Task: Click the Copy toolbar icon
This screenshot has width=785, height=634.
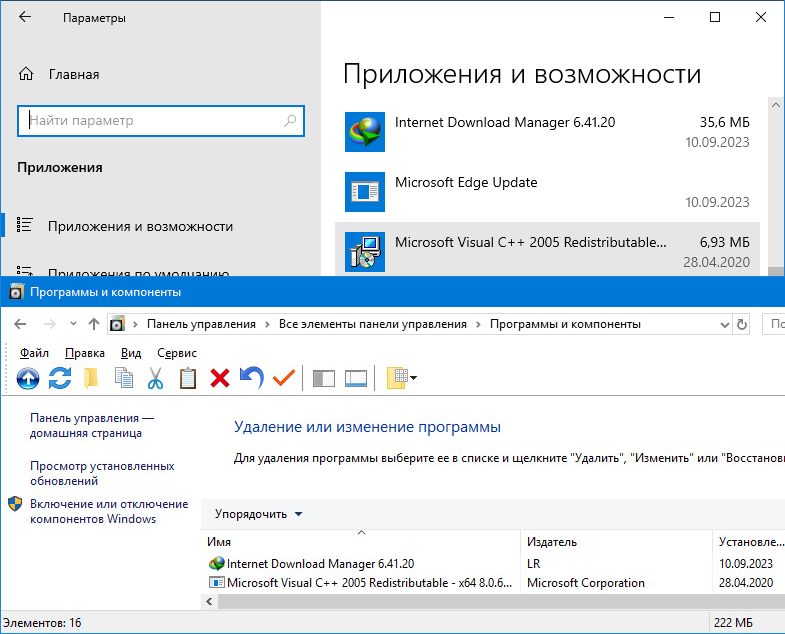Action: [x=124, y=378]
